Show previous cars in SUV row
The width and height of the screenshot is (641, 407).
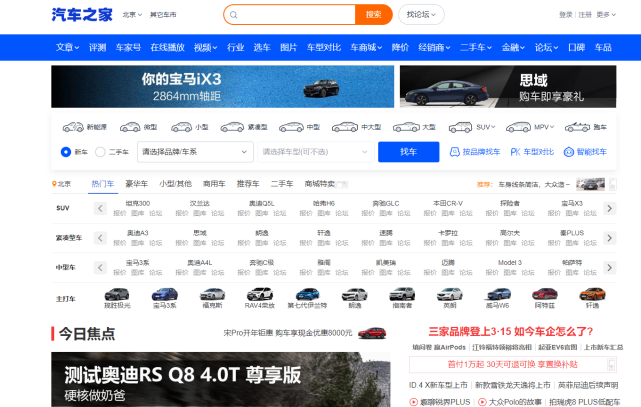point(100,208)
